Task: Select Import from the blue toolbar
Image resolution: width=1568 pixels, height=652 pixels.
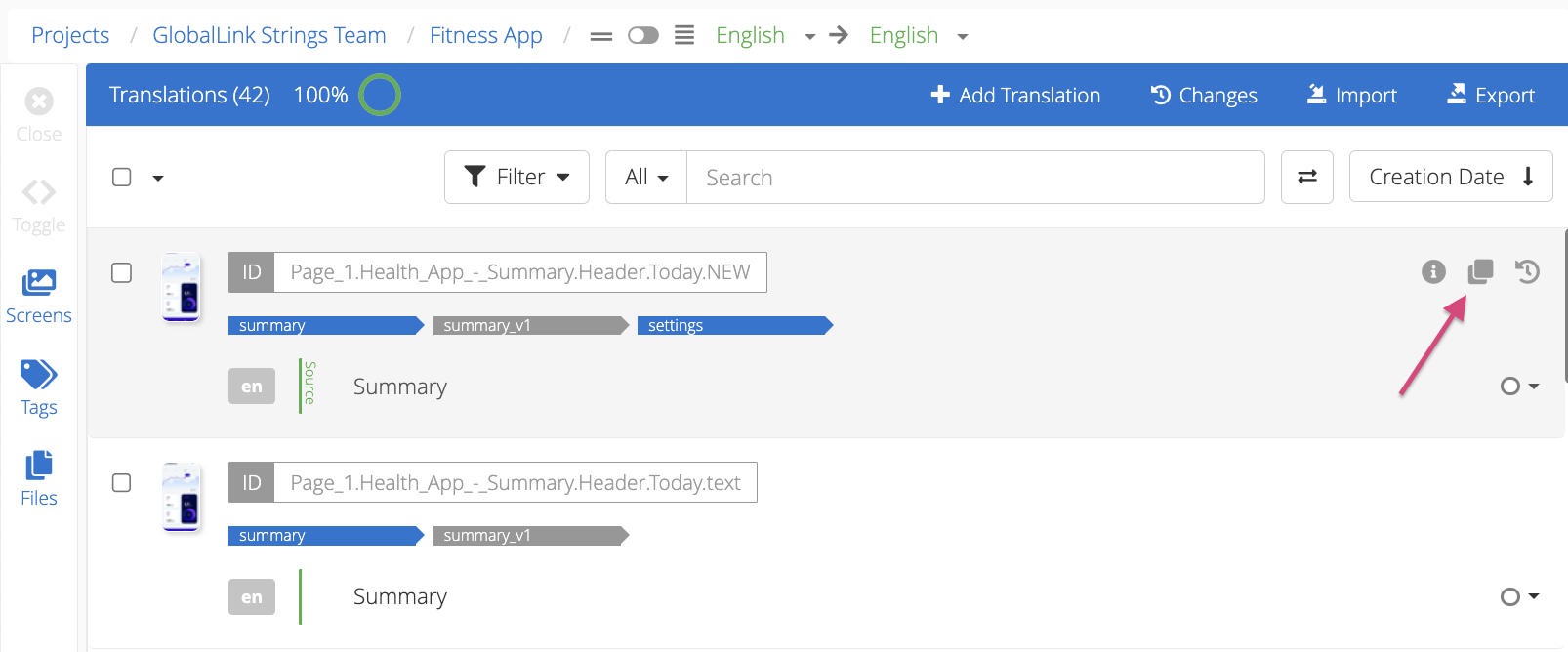Action: click(x=1352, y=95)
